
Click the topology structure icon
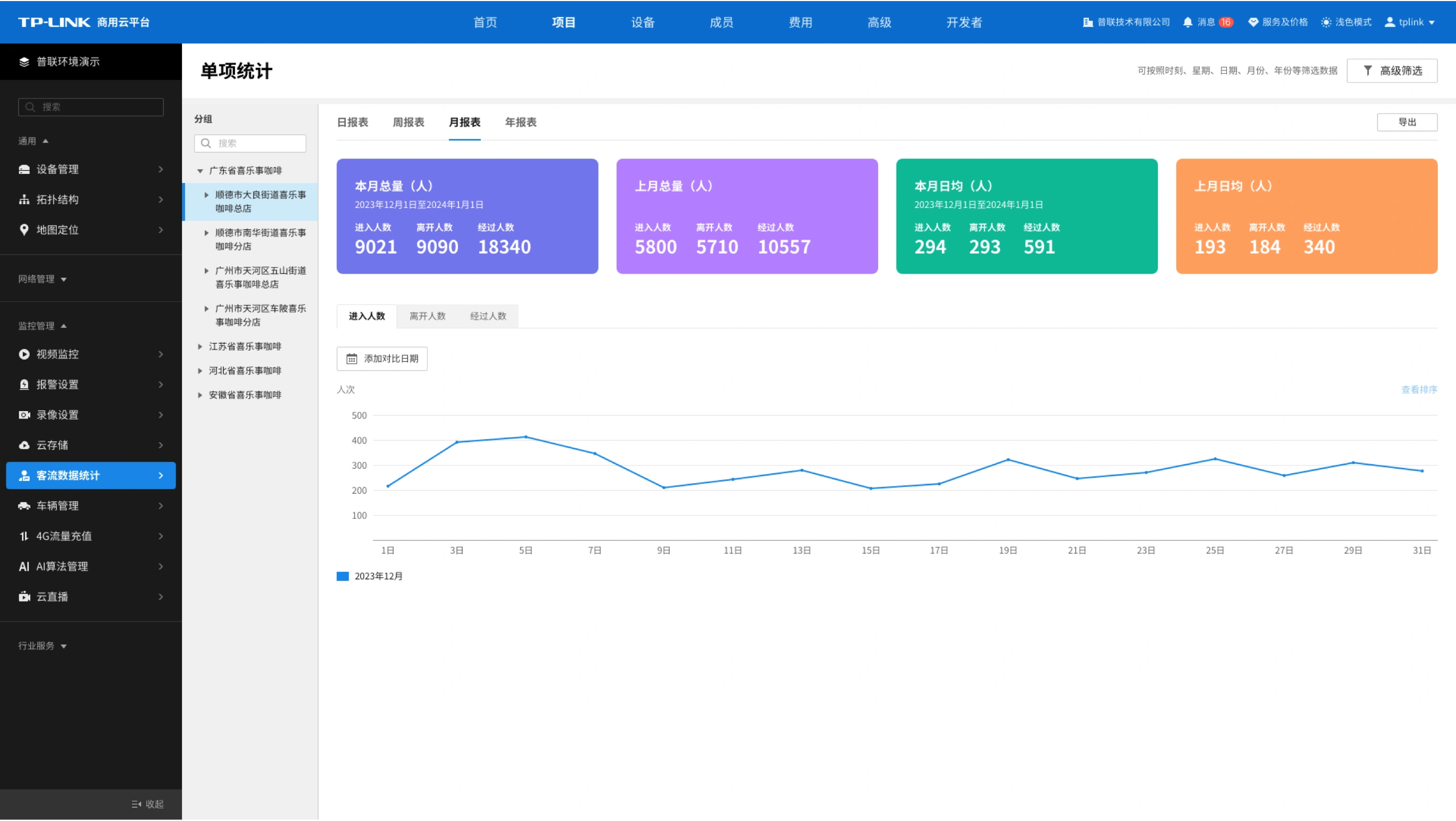24,199
